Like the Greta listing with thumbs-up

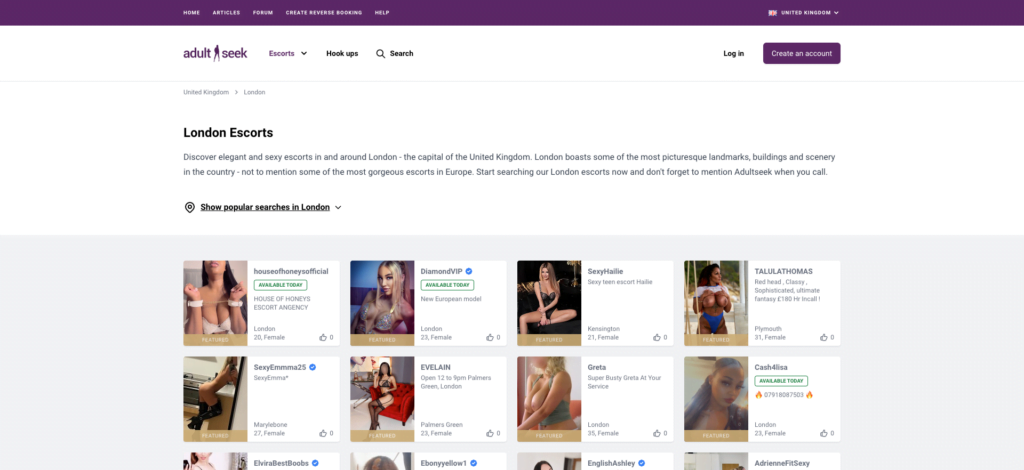click(657, 433)
